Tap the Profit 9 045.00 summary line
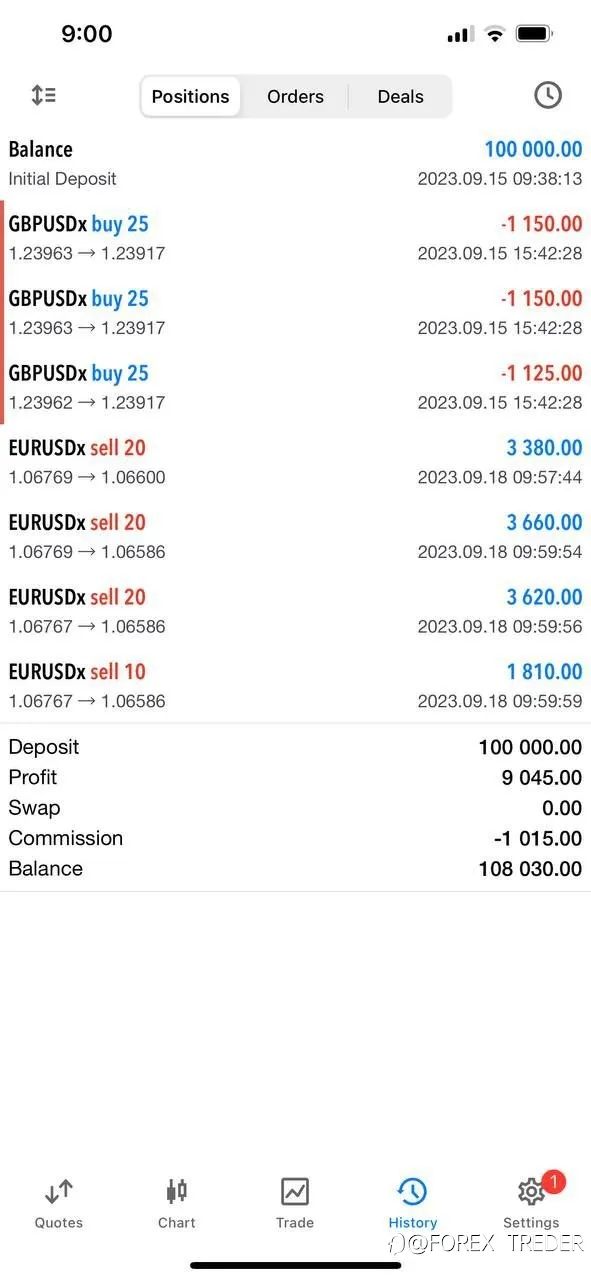This screenshot has height=1280, width=591. pos(295,777)
